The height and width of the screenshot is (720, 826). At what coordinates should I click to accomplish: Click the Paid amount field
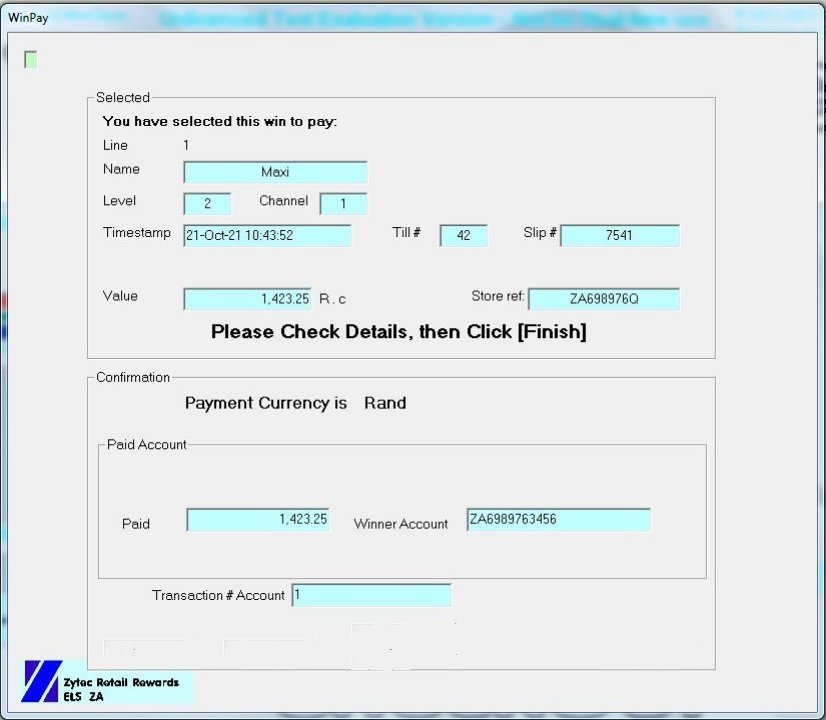258,520
